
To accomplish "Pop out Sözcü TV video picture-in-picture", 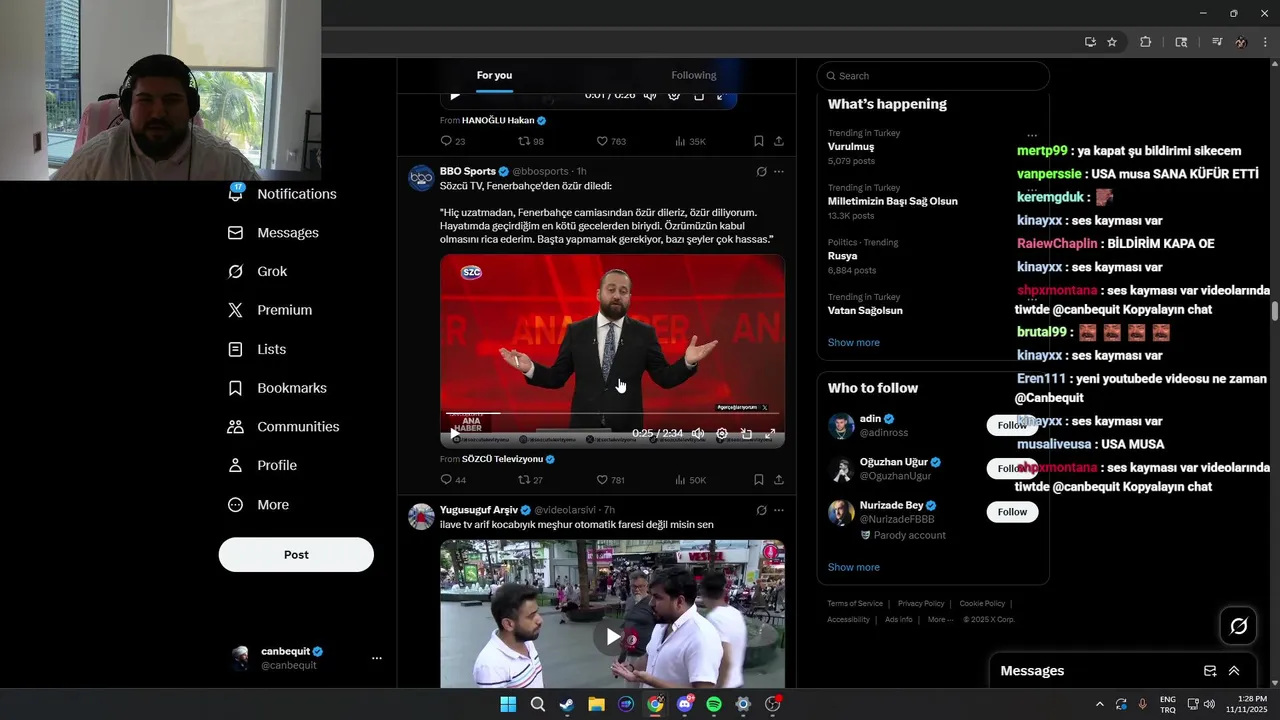I will pos(746,434).
